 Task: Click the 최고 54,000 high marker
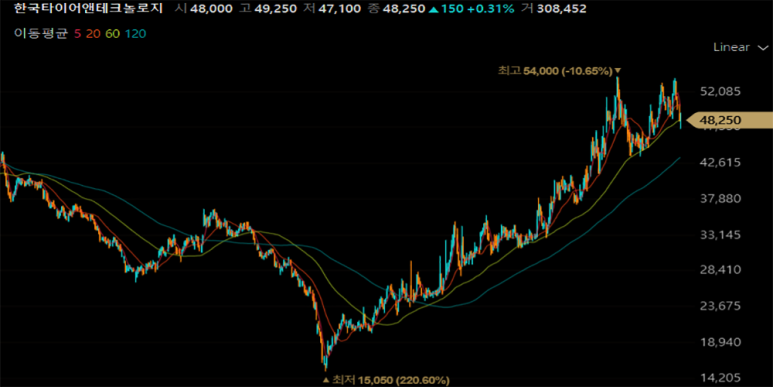(559, 71)
